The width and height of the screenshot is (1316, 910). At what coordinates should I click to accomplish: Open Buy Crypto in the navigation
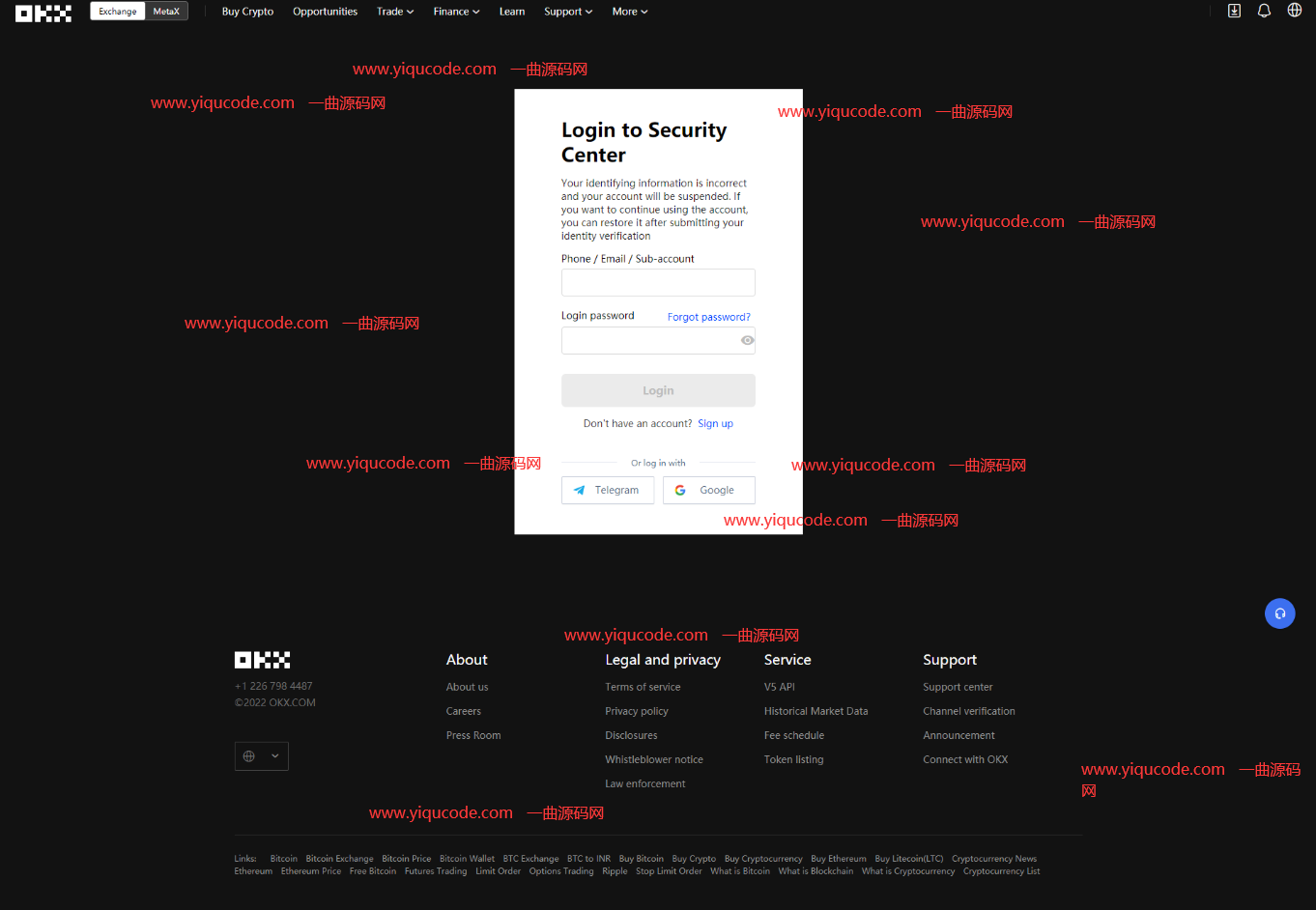click(x=247, y=12)
